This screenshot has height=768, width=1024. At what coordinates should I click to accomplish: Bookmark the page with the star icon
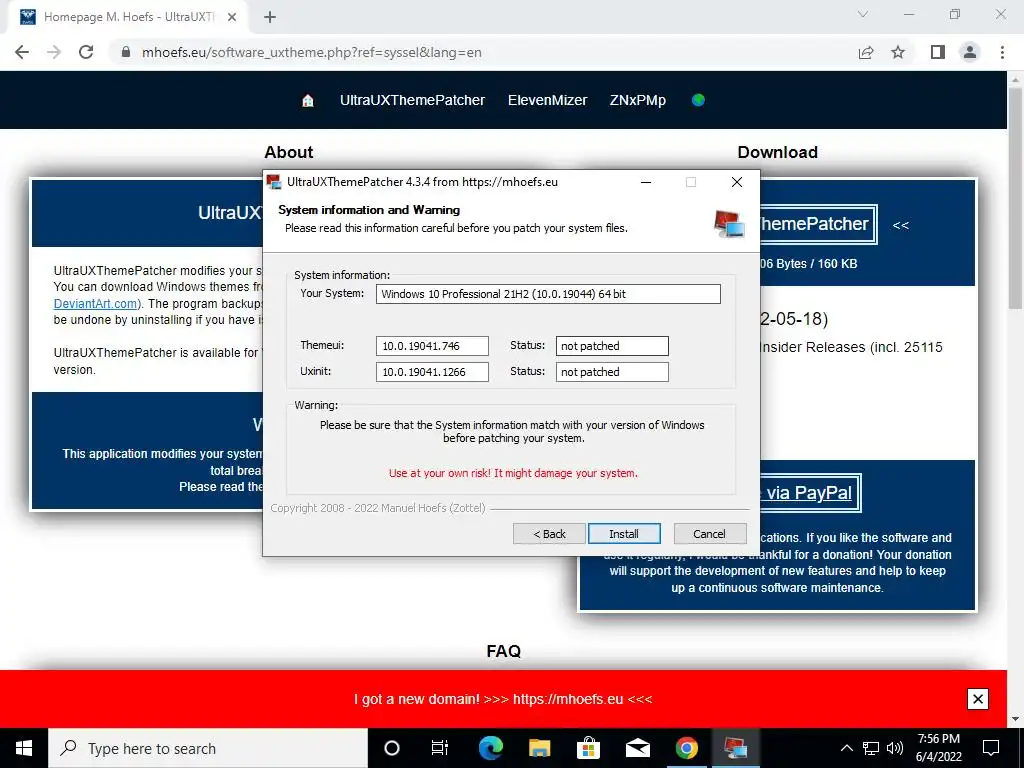click(898, 52)
